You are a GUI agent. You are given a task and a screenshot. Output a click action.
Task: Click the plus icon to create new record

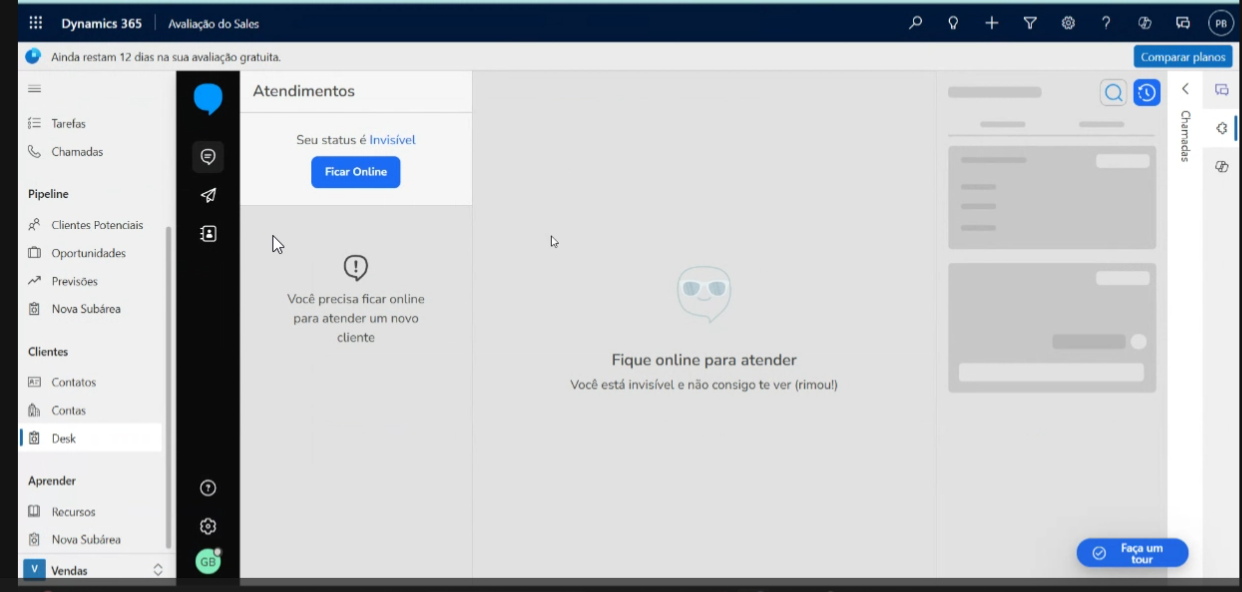pos(991,23)
